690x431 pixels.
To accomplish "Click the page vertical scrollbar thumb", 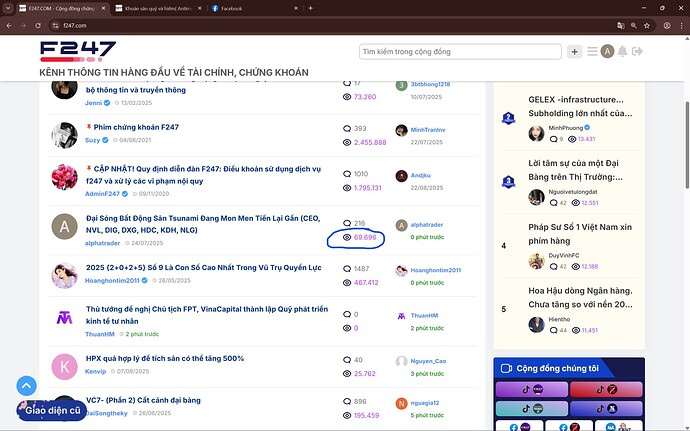I will coord(687,145).
